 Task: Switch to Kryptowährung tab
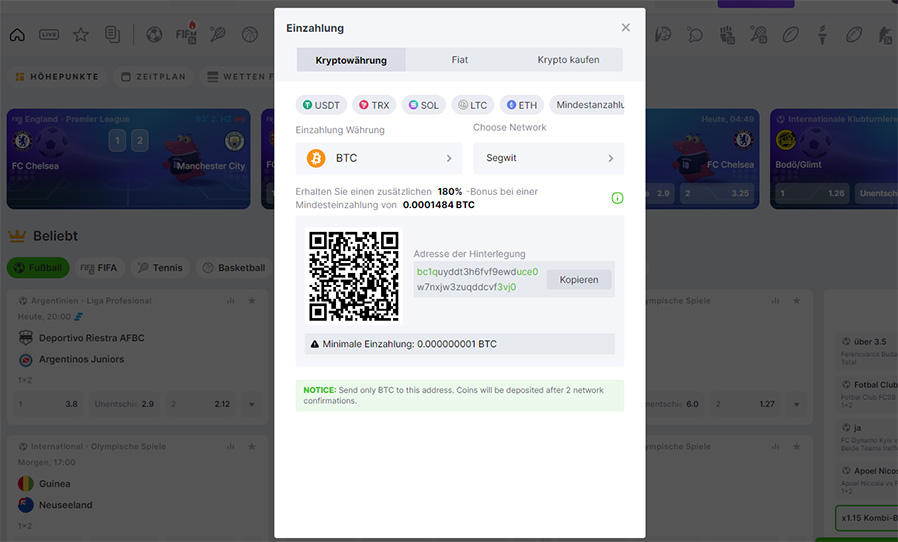coord(351,60)
